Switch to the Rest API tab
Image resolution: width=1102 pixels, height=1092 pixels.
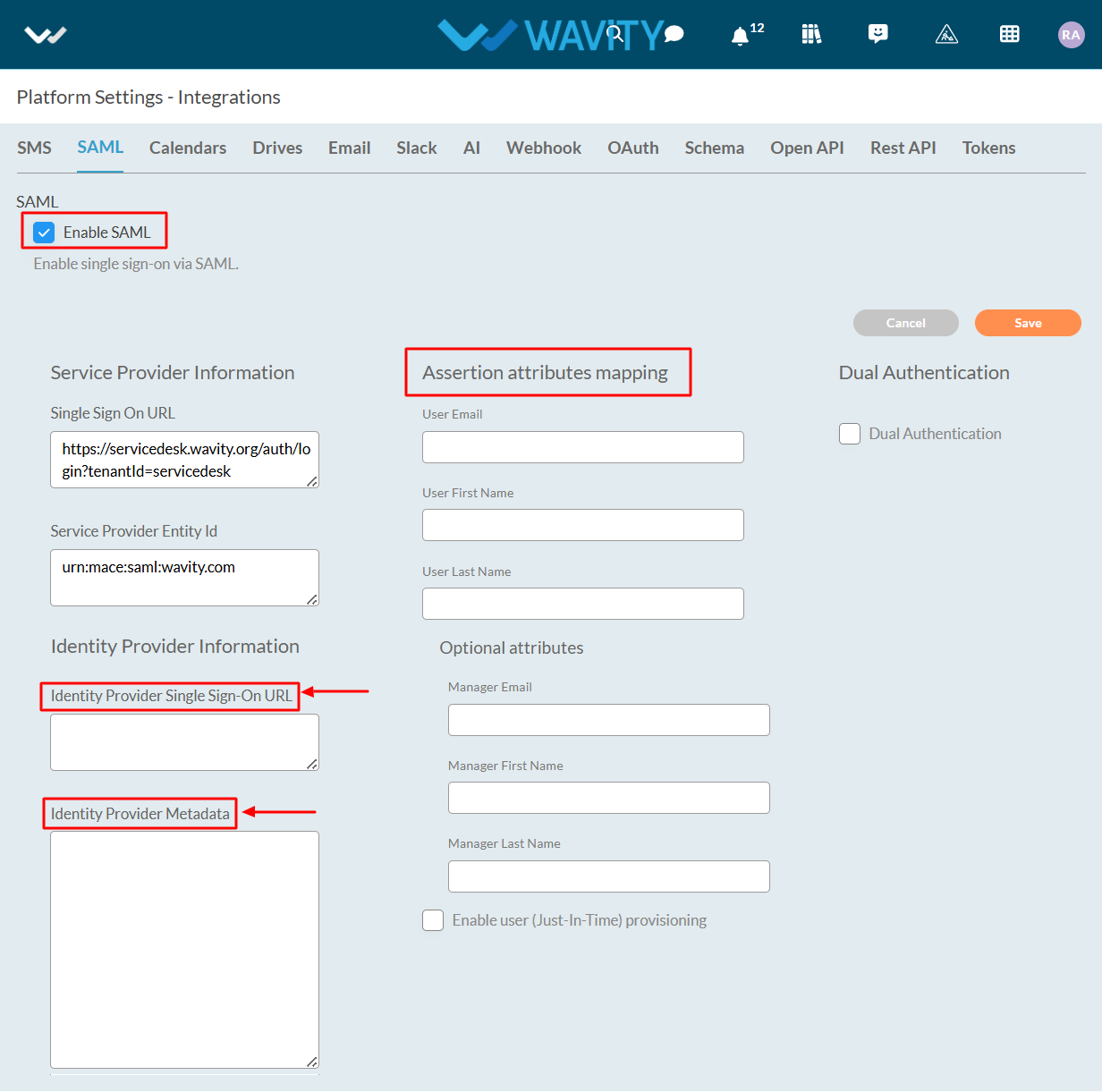(x=903, y=148)
